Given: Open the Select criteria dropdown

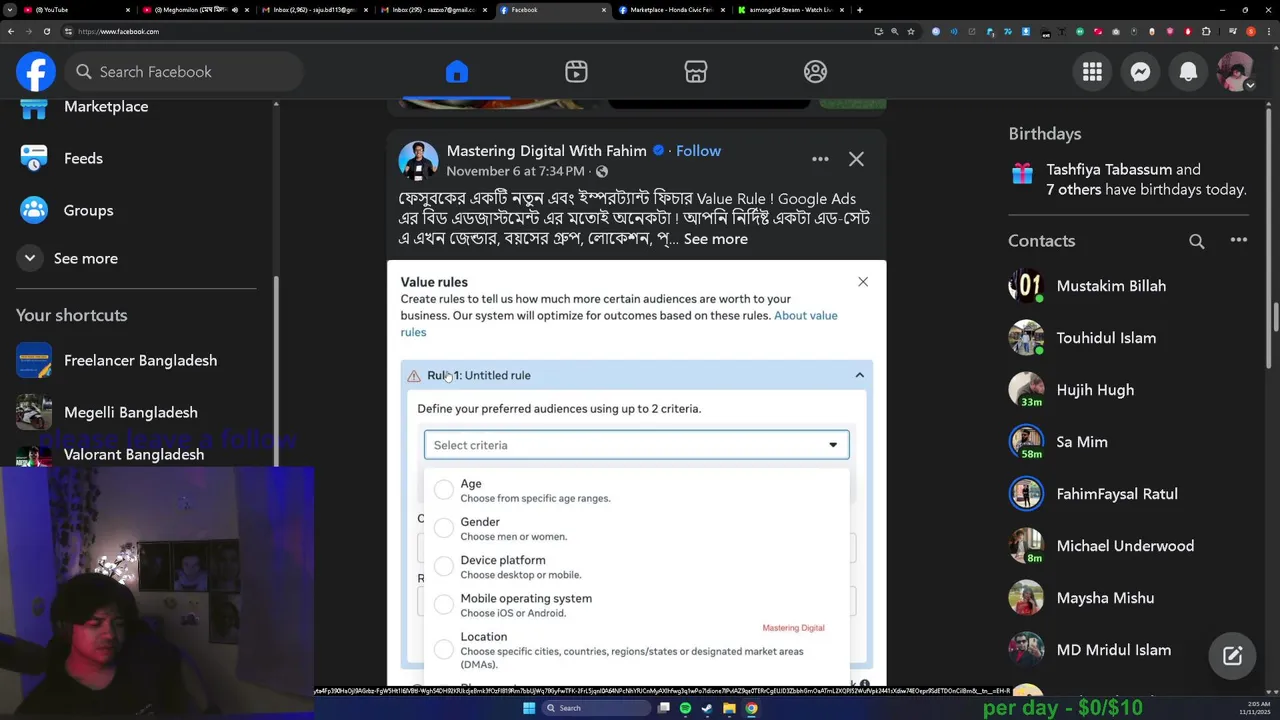Looking at the screenshot, I should click(636, 445).
